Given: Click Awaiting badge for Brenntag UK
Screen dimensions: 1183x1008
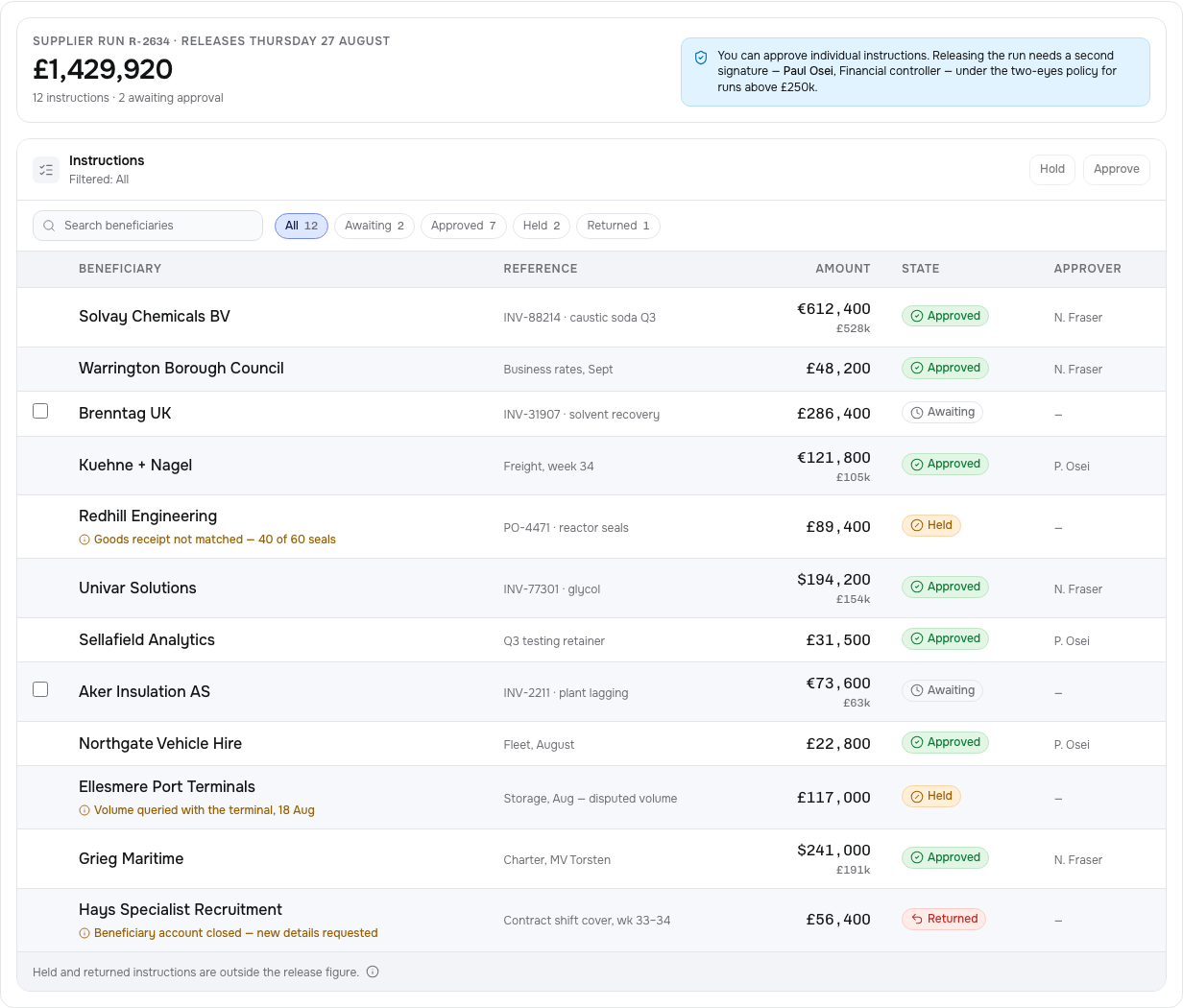Looking at the screenshot, I should (x=942, y=412).
